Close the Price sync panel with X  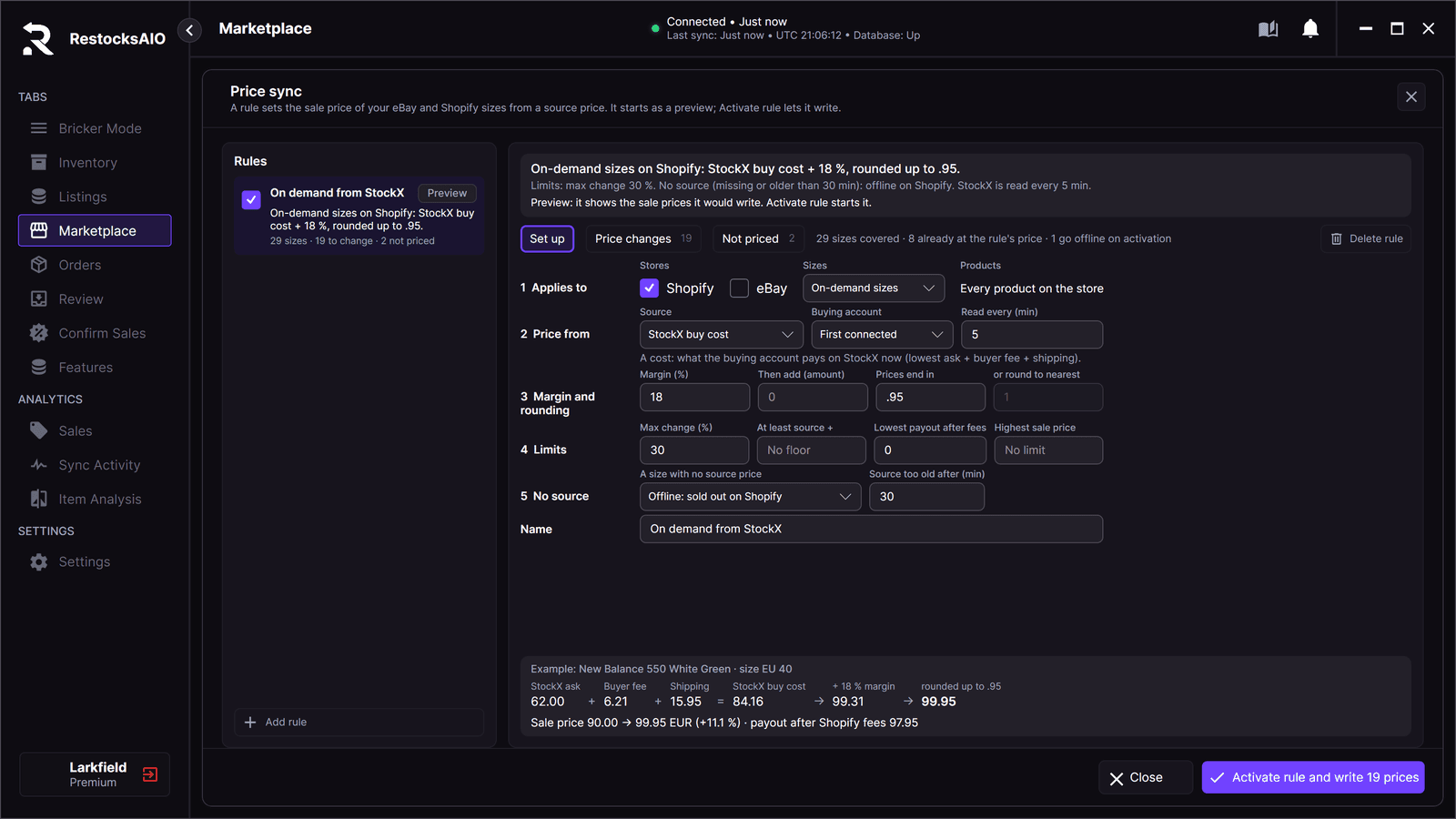pos(1411,96)
